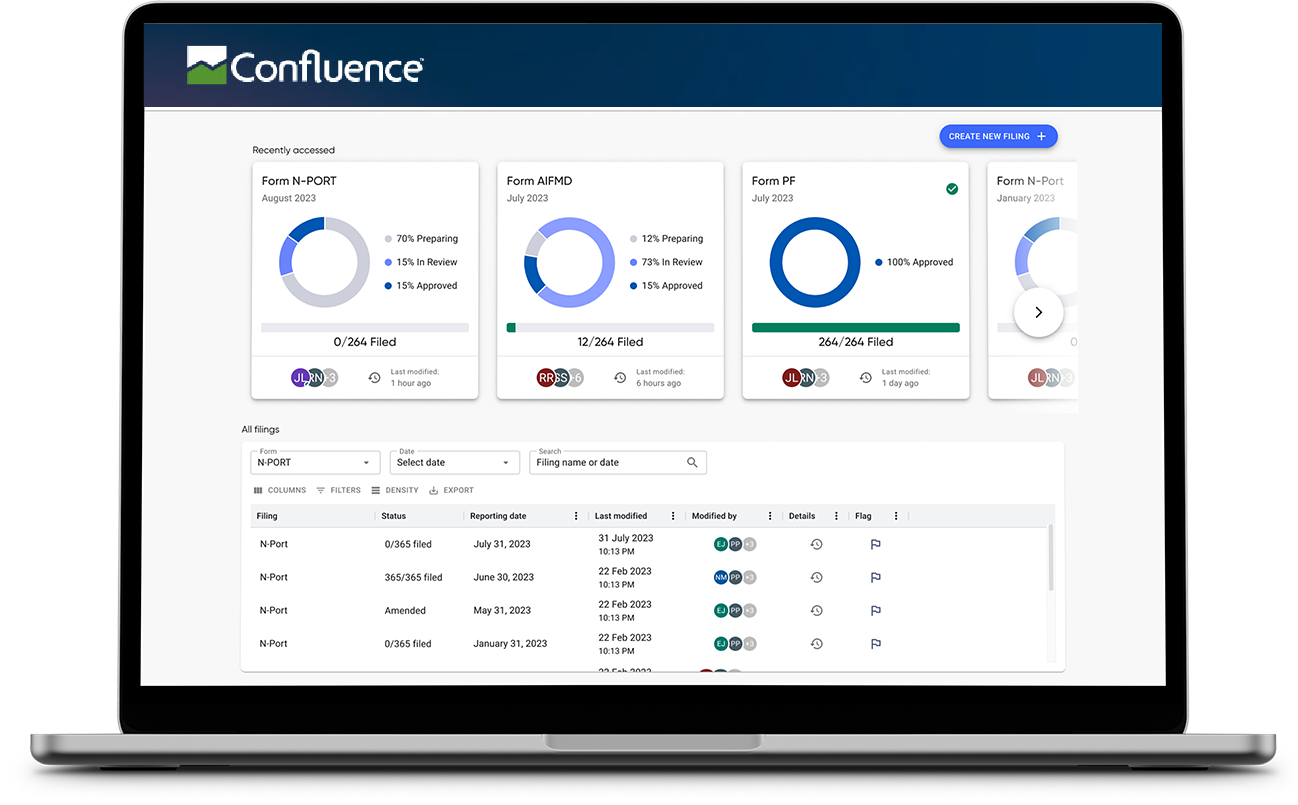This screenshot has height=805, width=1298.
Task: Click the history icon in Form N-PORT card
Action: point(374,378)
